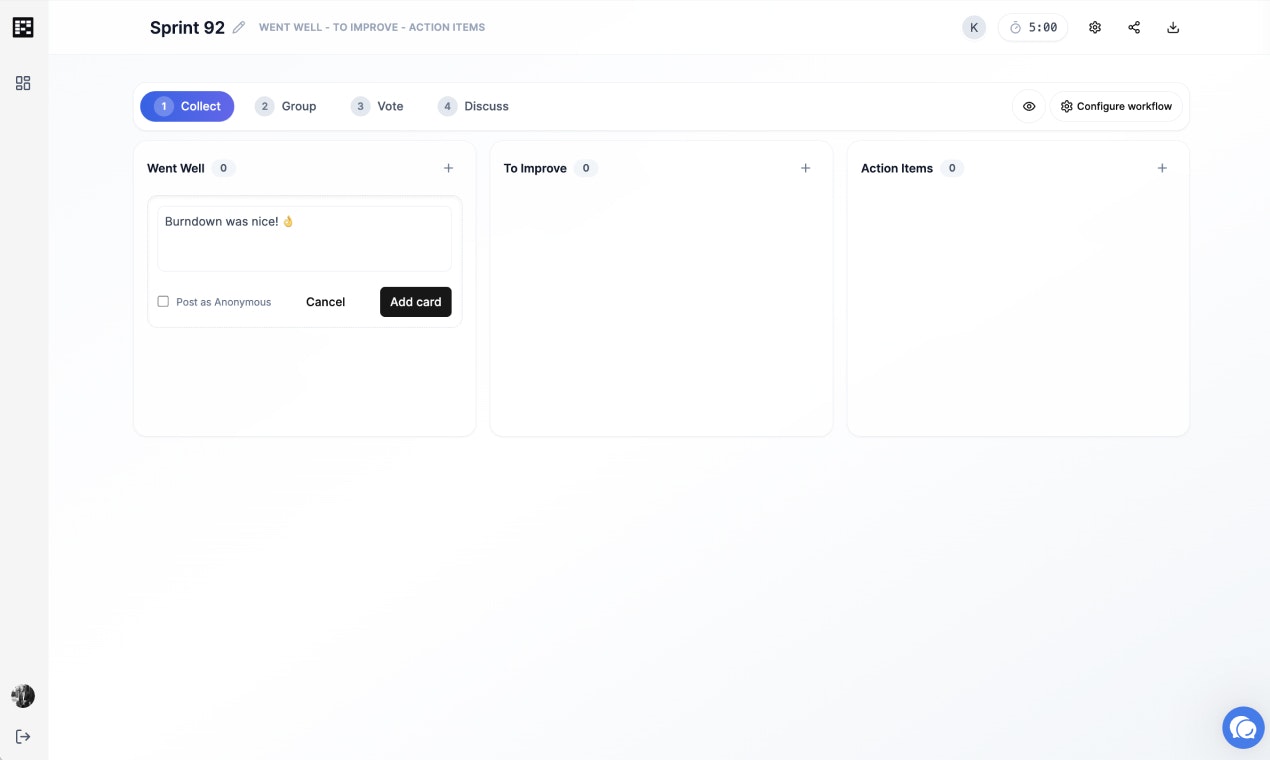The height and width of the screenshot is (760, 1270).
Task: Open the app logo home icon
Action: pos(23,27)
